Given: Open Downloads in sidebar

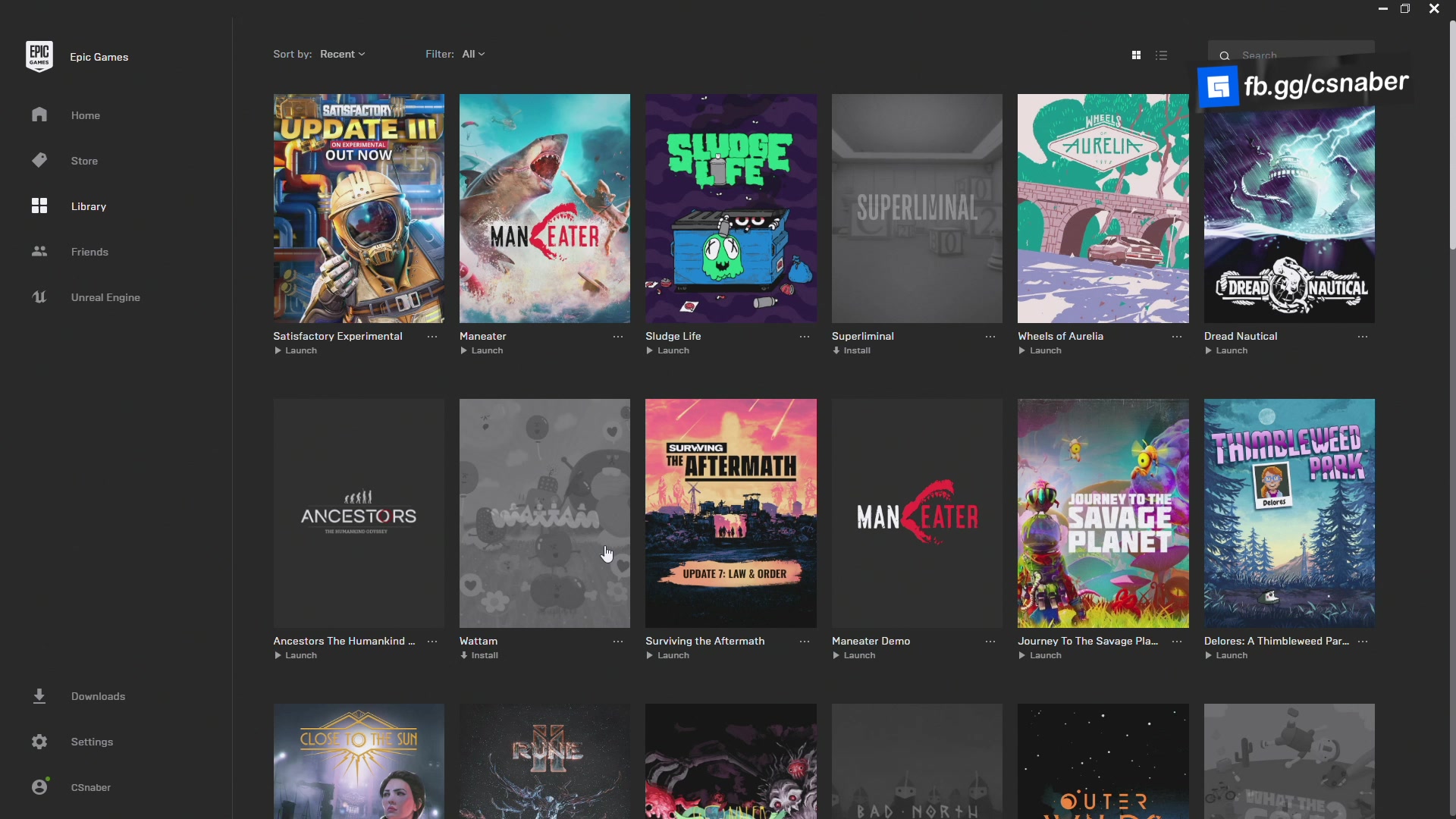Looking at the screenshot, I should point(98,696).
